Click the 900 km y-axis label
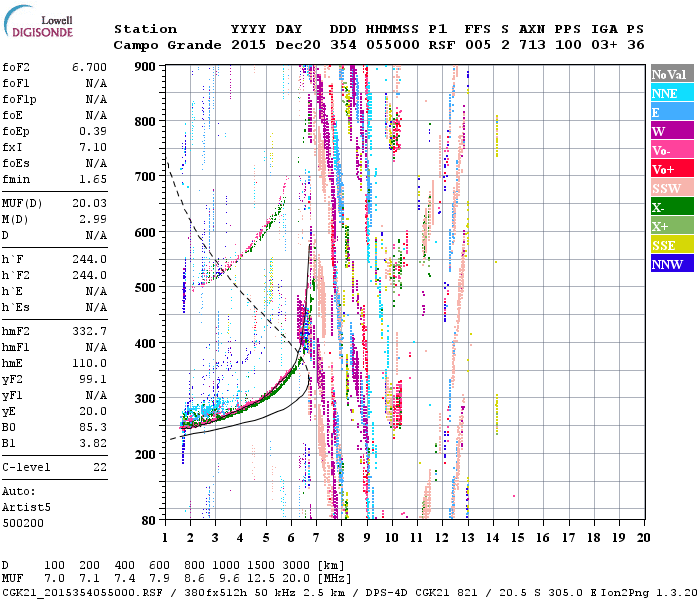Viewport: 700px width, 600px height. [x=145, y=67]
